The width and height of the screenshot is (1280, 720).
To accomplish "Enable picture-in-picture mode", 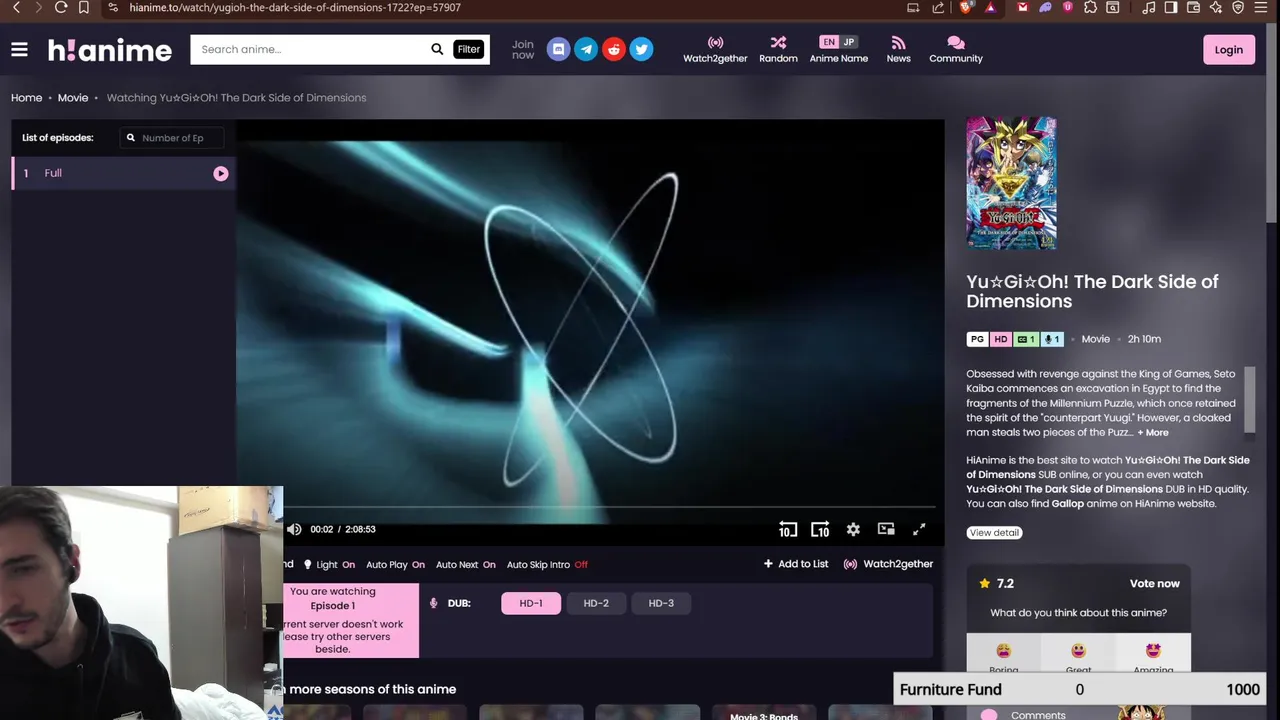I will click(x=886, y=529).
